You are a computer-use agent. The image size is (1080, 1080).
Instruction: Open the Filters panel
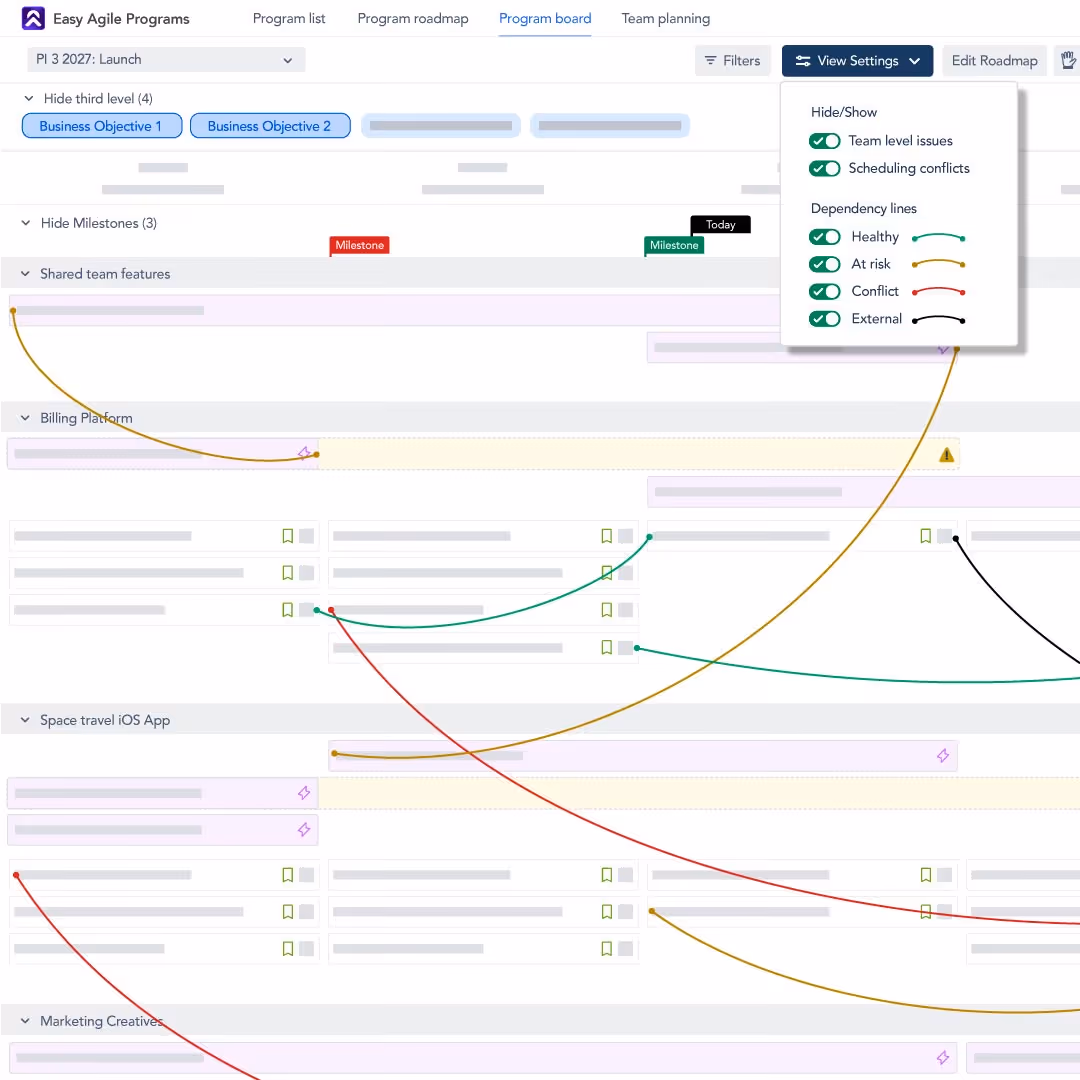tap(733, 60)
